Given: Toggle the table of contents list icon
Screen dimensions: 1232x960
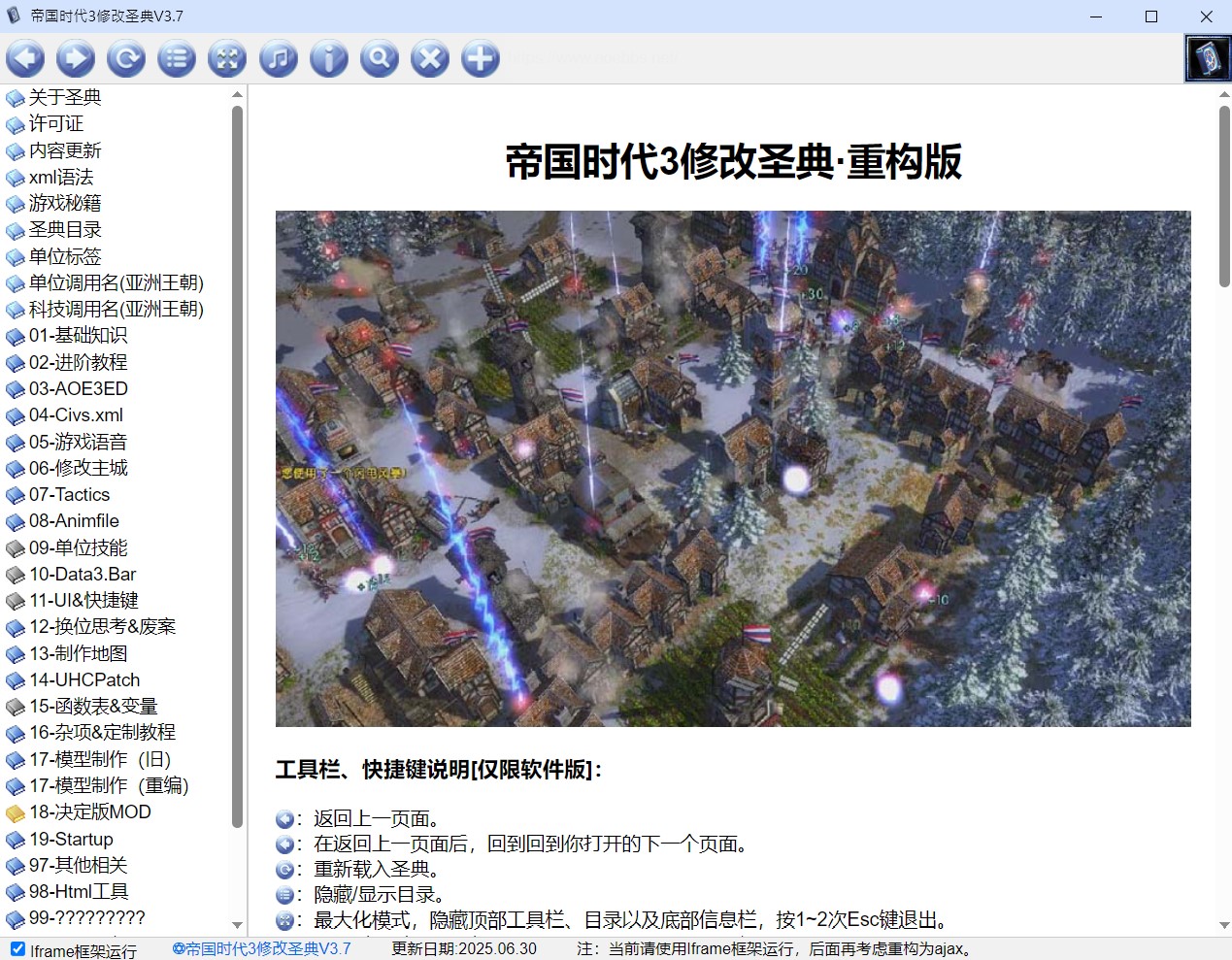Looking at the screenshot, I should 177,59.
